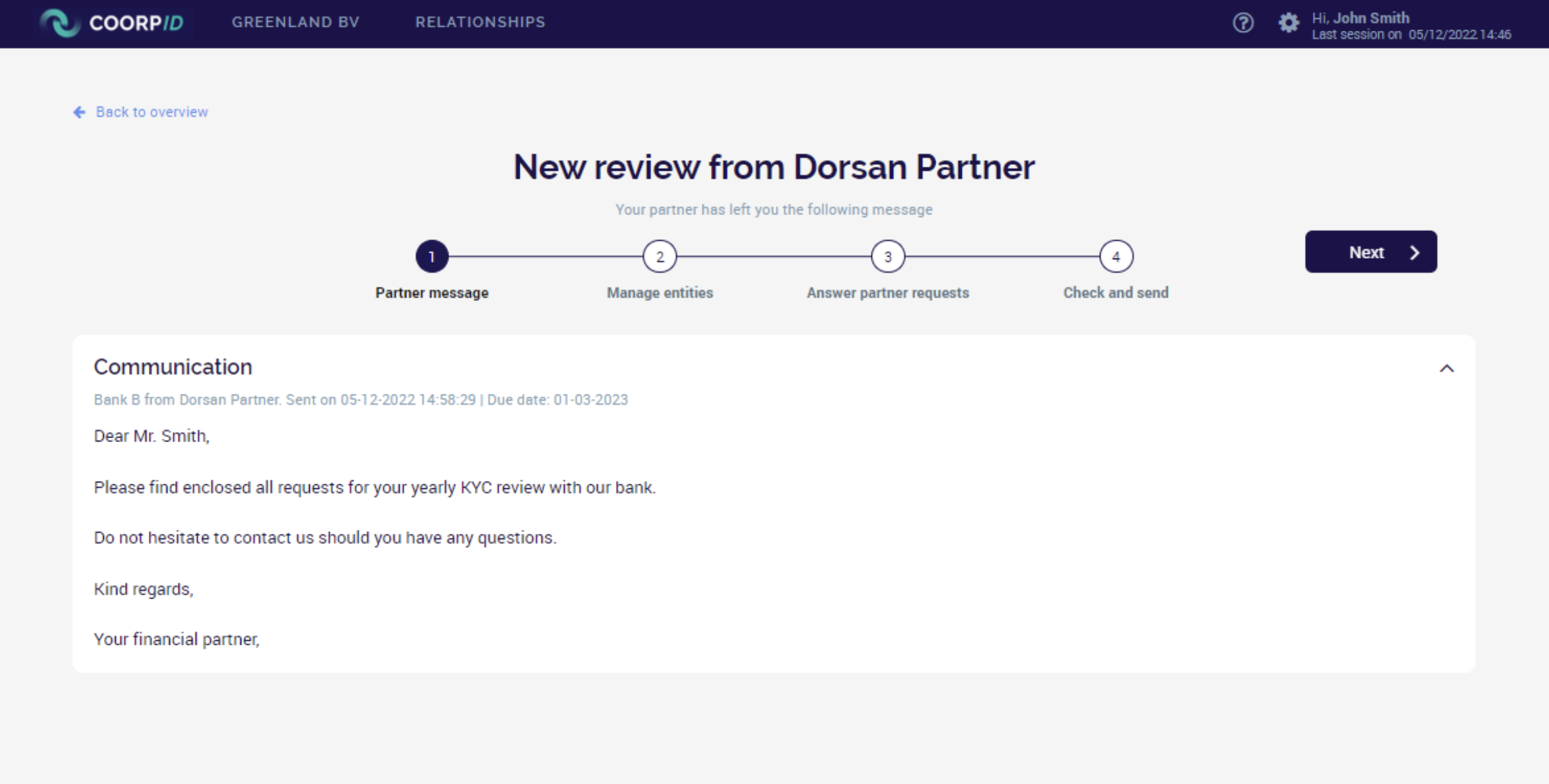Image resolution: width=1549 pixels, height=784 pixels.
Task: Select step 3 Answer partner requests circle
Action: coord(887,257)
